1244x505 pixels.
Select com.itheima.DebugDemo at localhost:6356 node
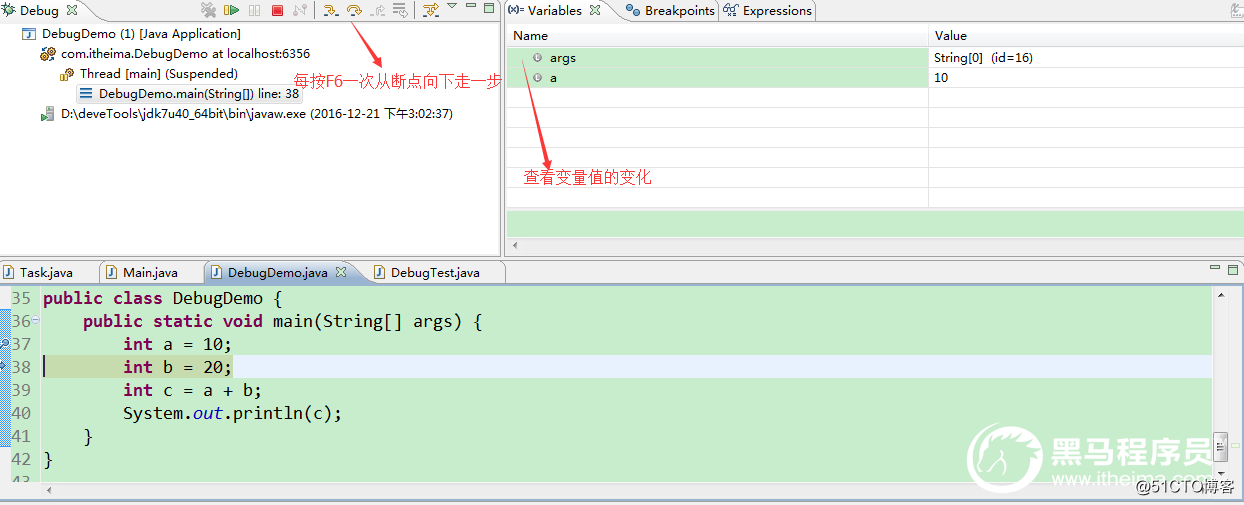185,54
